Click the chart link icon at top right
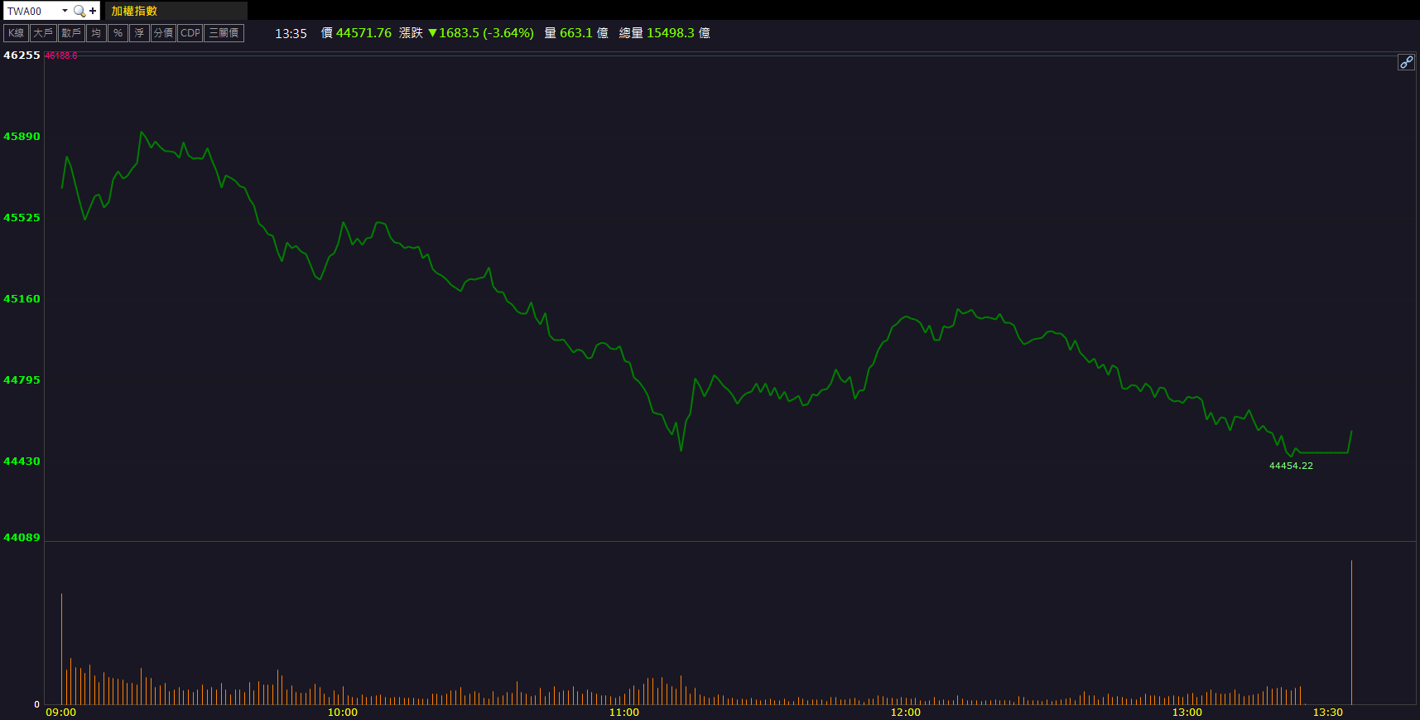 coord(1406,62)
